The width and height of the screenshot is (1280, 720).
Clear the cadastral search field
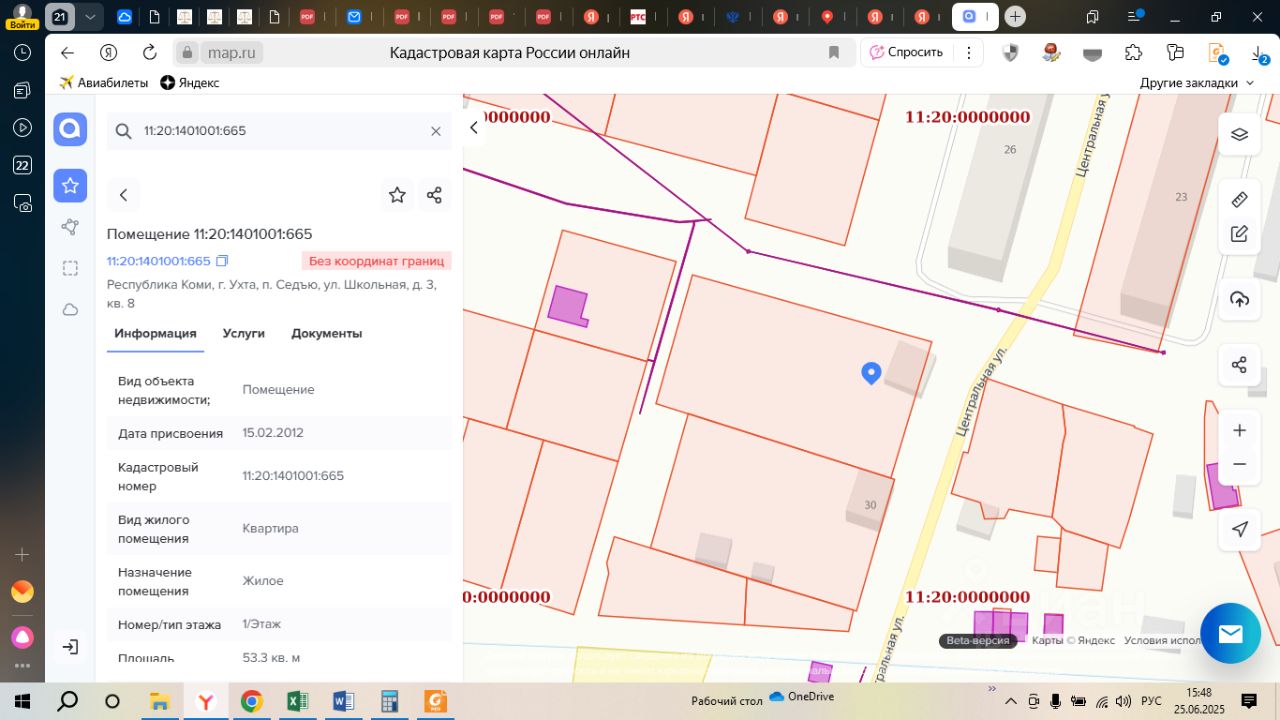coord(436,131)
